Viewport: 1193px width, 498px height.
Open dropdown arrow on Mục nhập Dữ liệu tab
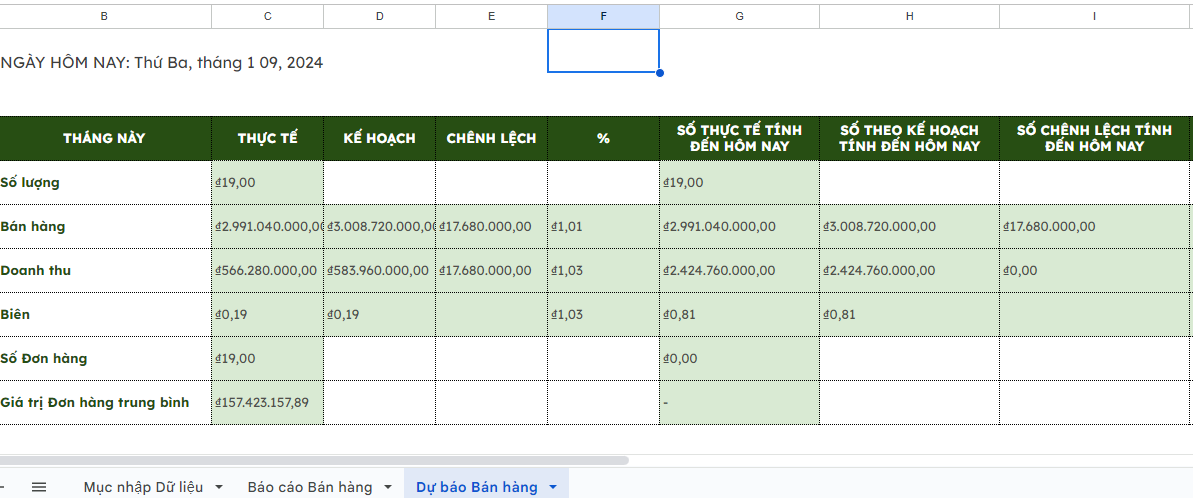(x=219, y=487)
